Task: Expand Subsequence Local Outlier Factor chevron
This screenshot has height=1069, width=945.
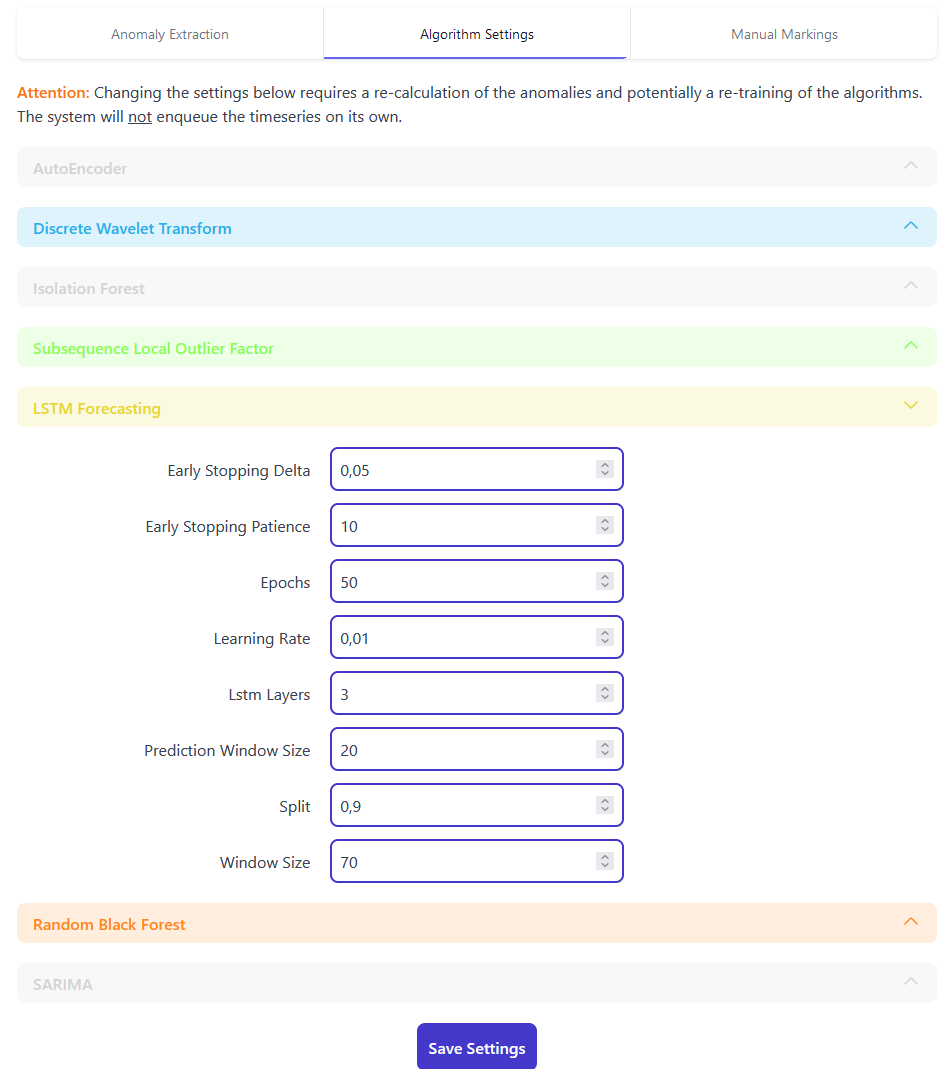Action: 910,346
